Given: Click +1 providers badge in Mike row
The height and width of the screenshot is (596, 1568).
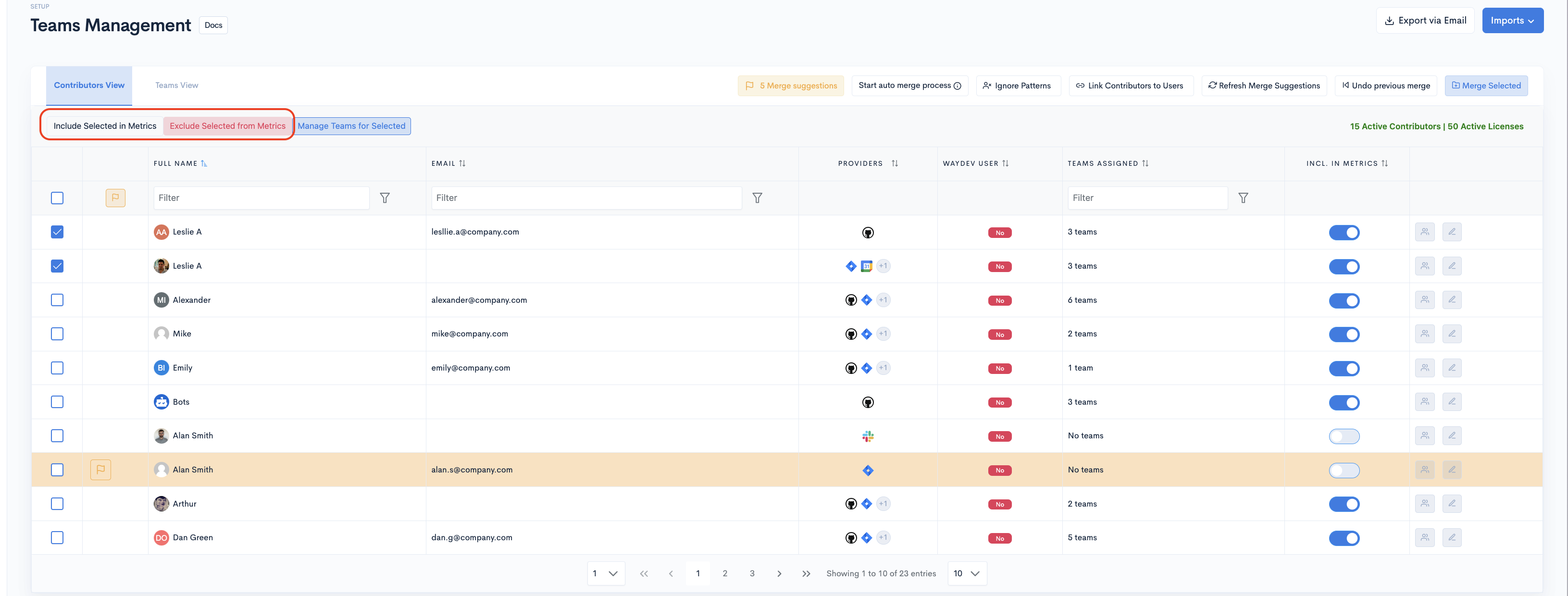Looking at the screenshot, I should click(x=883, y=334).
